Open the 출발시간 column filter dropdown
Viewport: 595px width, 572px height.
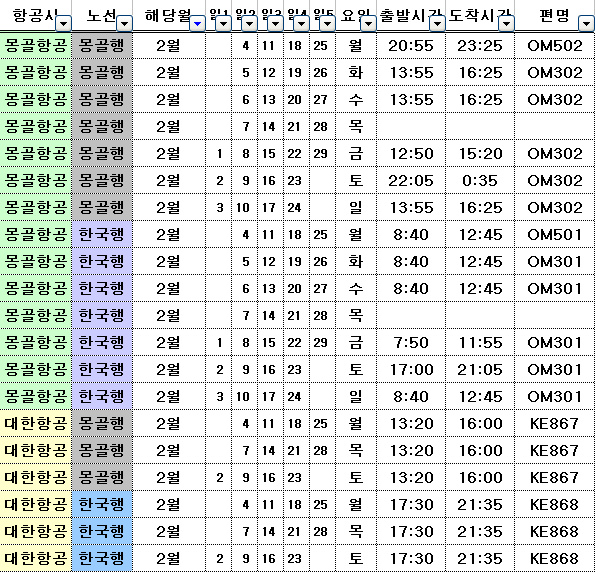[438, 24]
